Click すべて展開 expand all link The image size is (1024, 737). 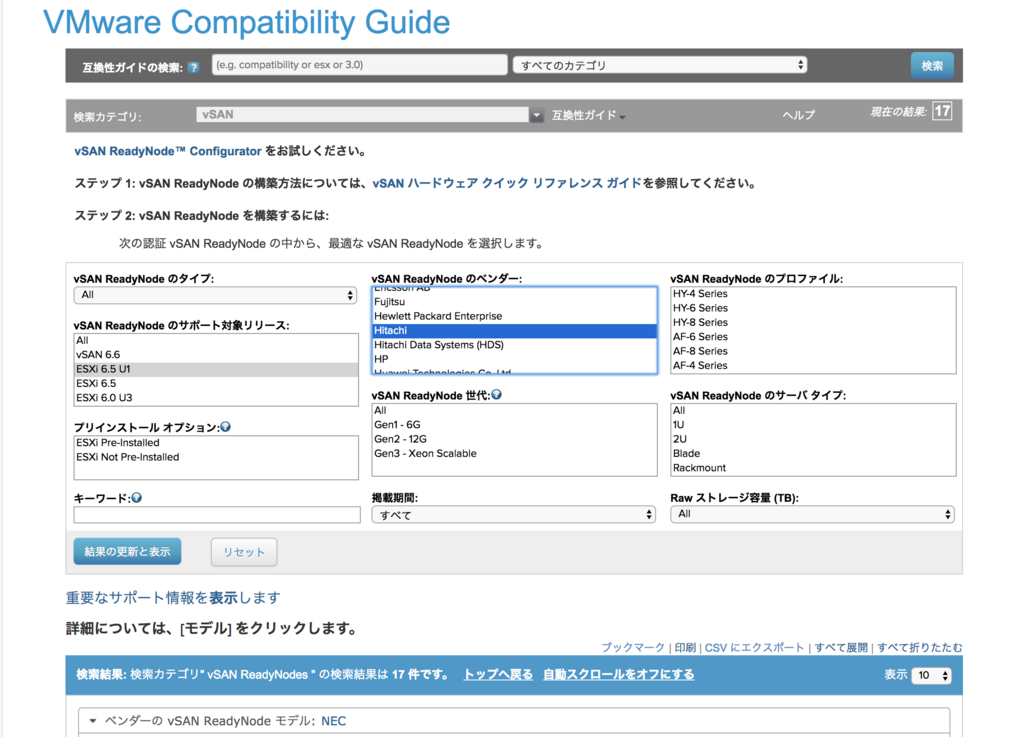coord(841,648)
